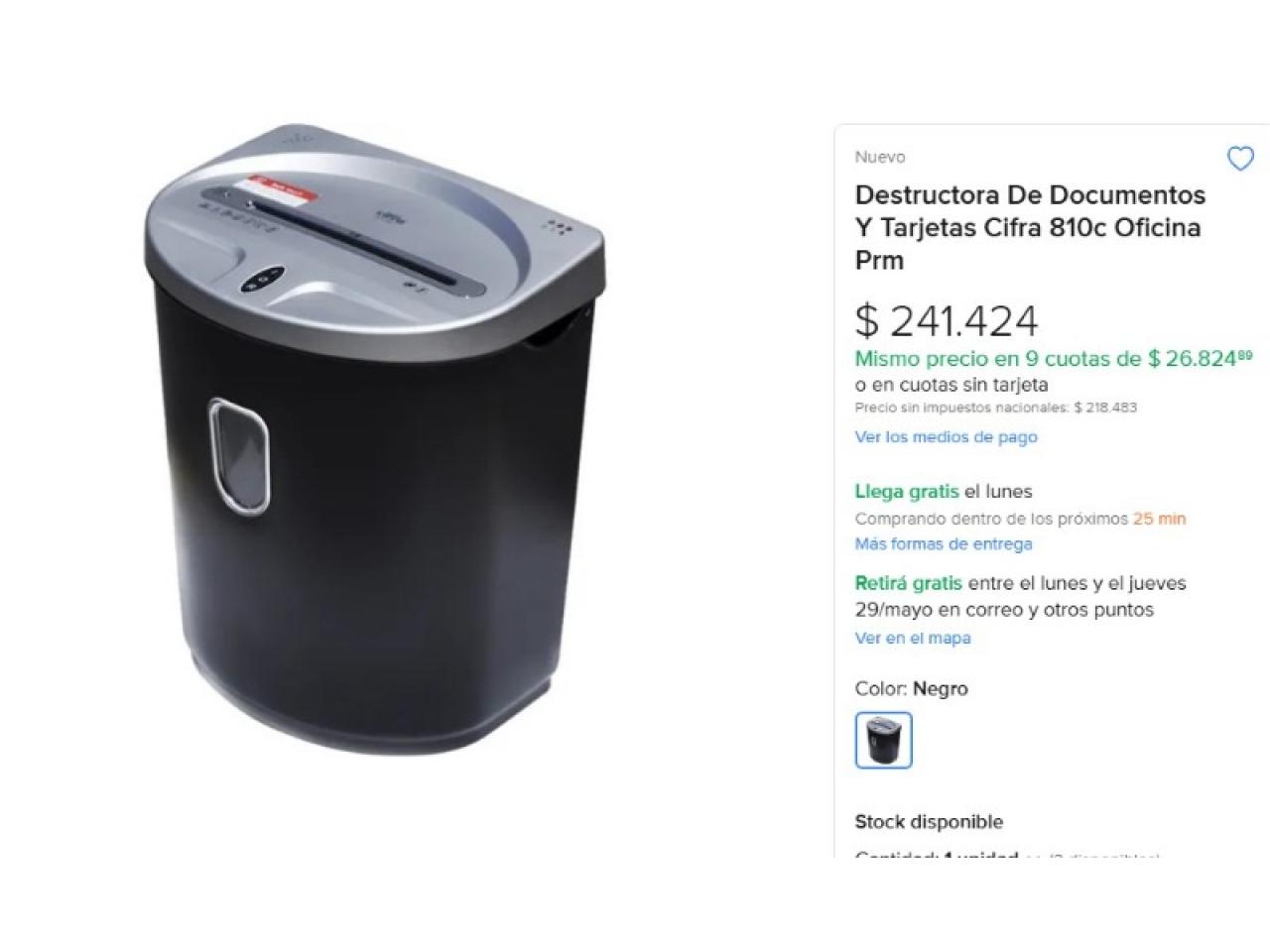Select the Negro color thumbnail
The height and width of the screenshot is (952, 1270).
pos(883,740)
